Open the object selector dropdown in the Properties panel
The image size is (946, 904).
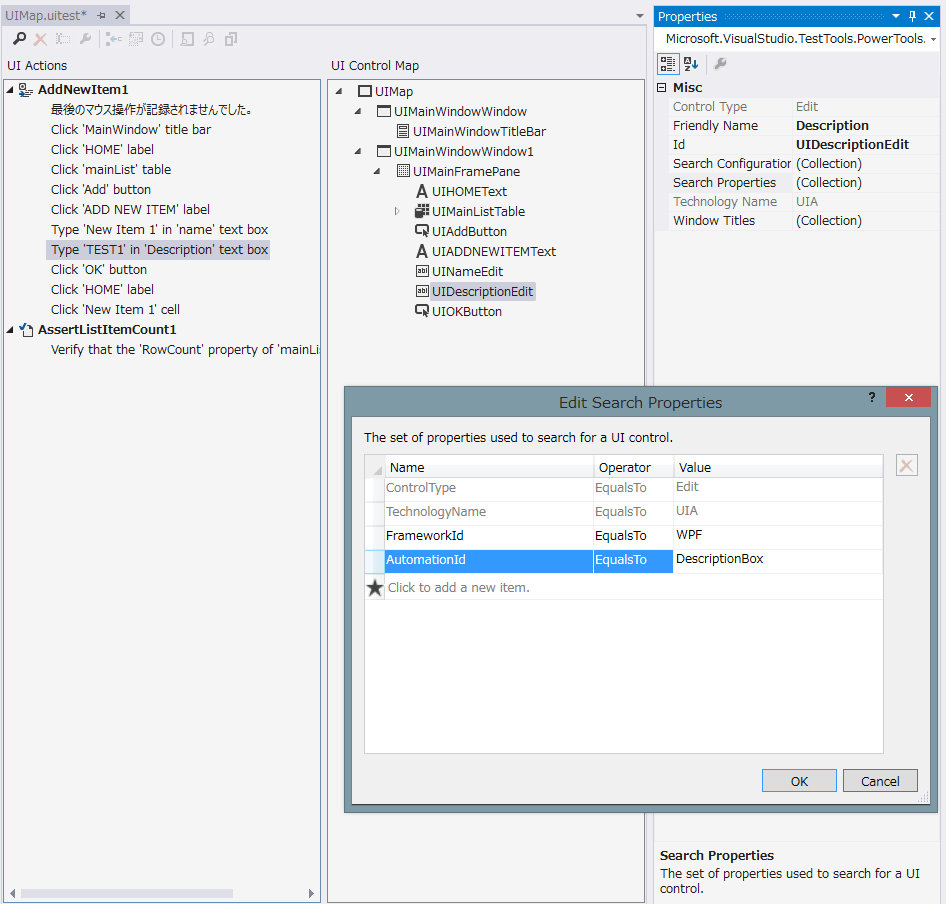click(933, 39)
